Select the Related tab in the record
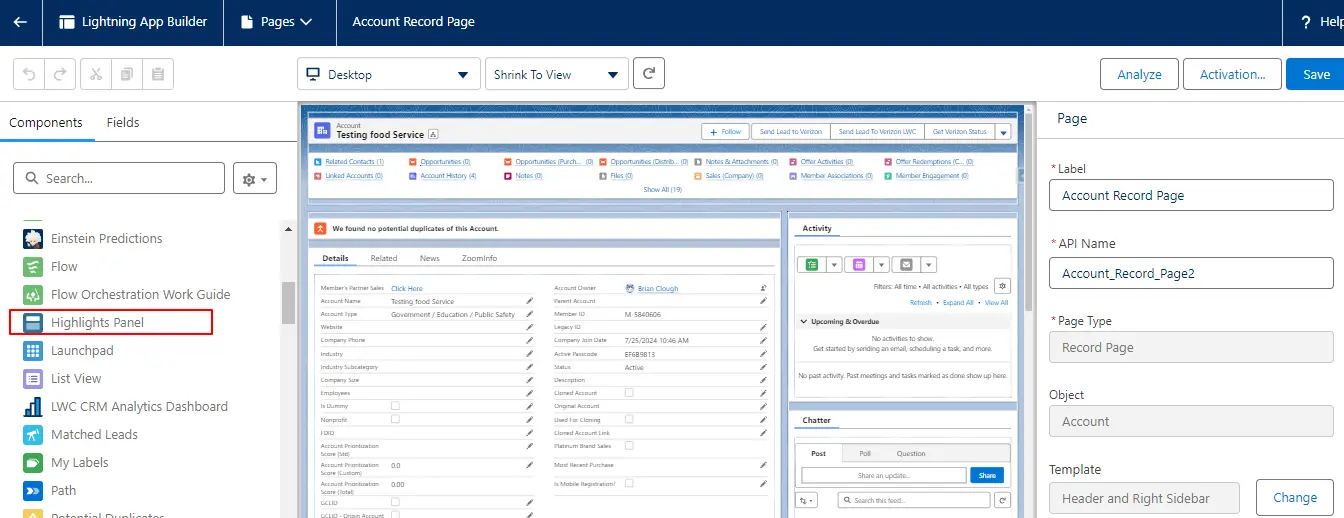Viewport: 1344px width, 518px height. coord(384,258)
